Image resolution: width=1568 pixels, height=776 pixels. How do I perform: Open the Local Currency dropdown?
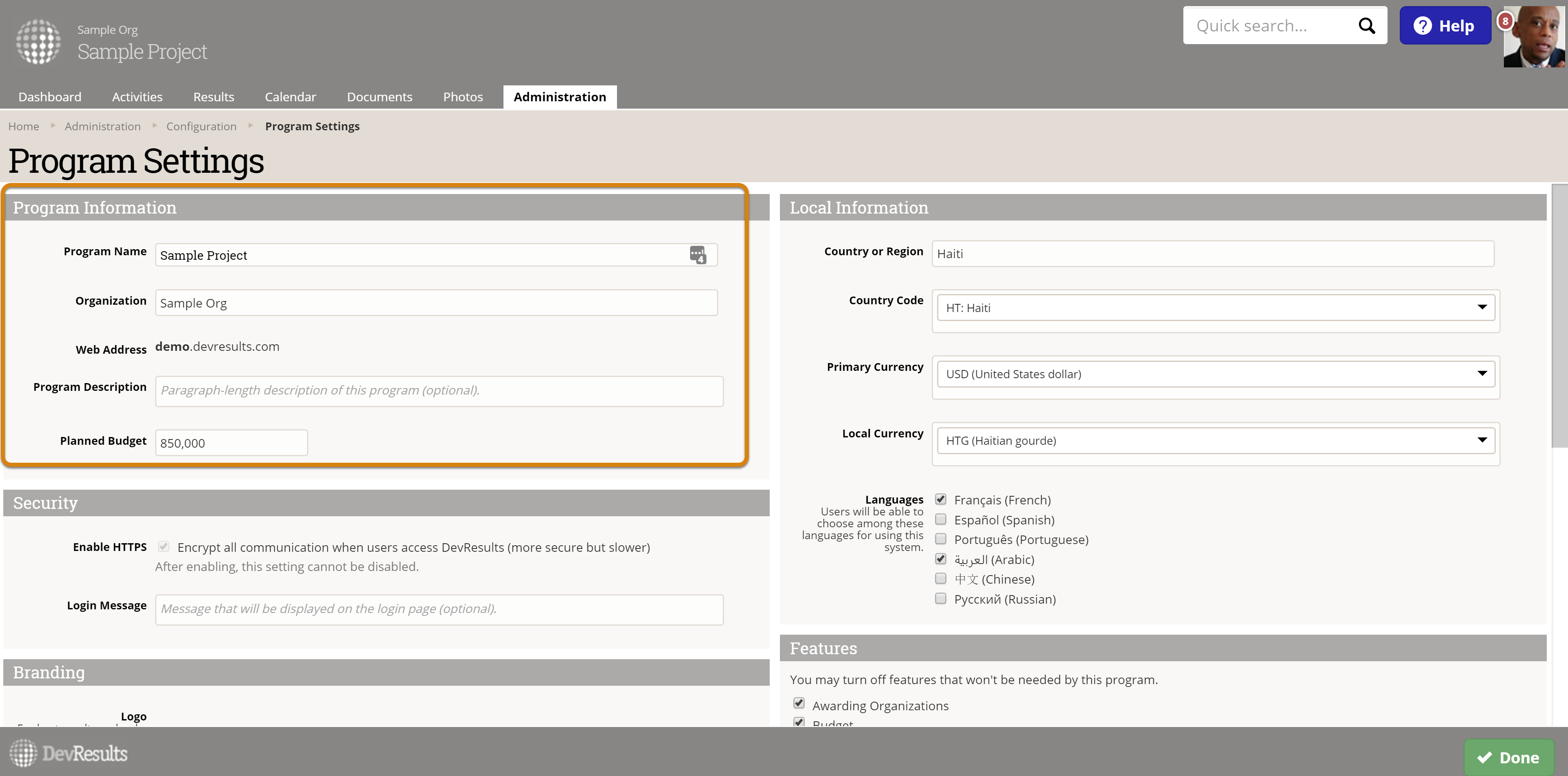point(1215,440)
